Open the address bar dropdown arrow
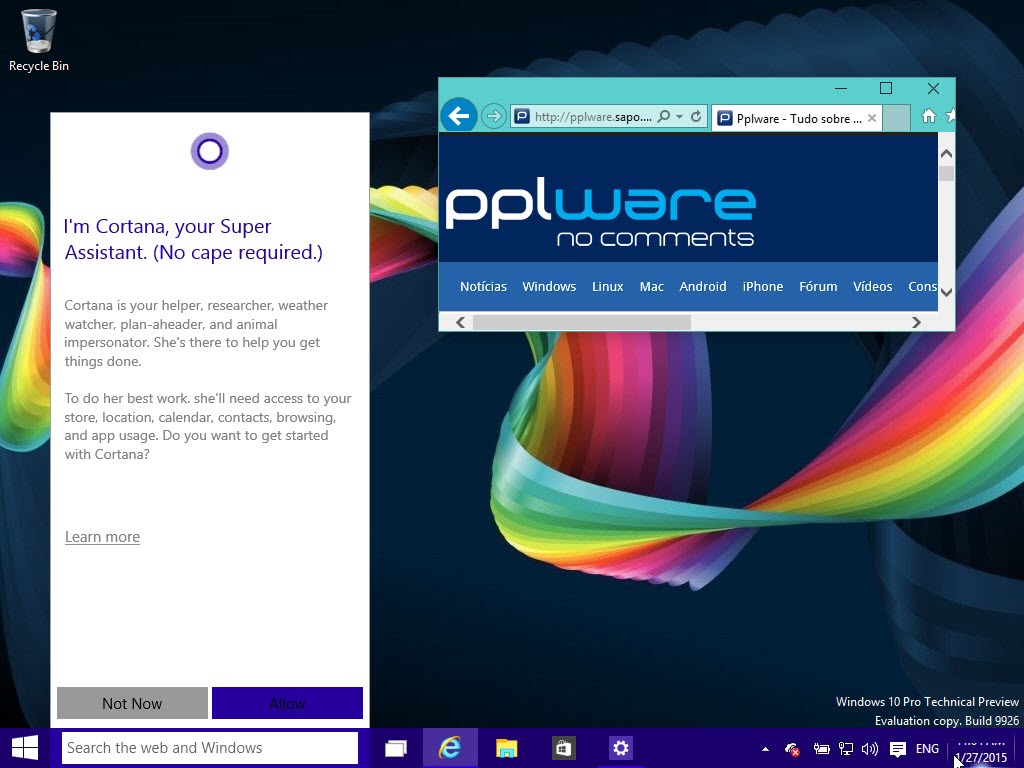This screenshot has height=768, width=1024. coord(680,117)
